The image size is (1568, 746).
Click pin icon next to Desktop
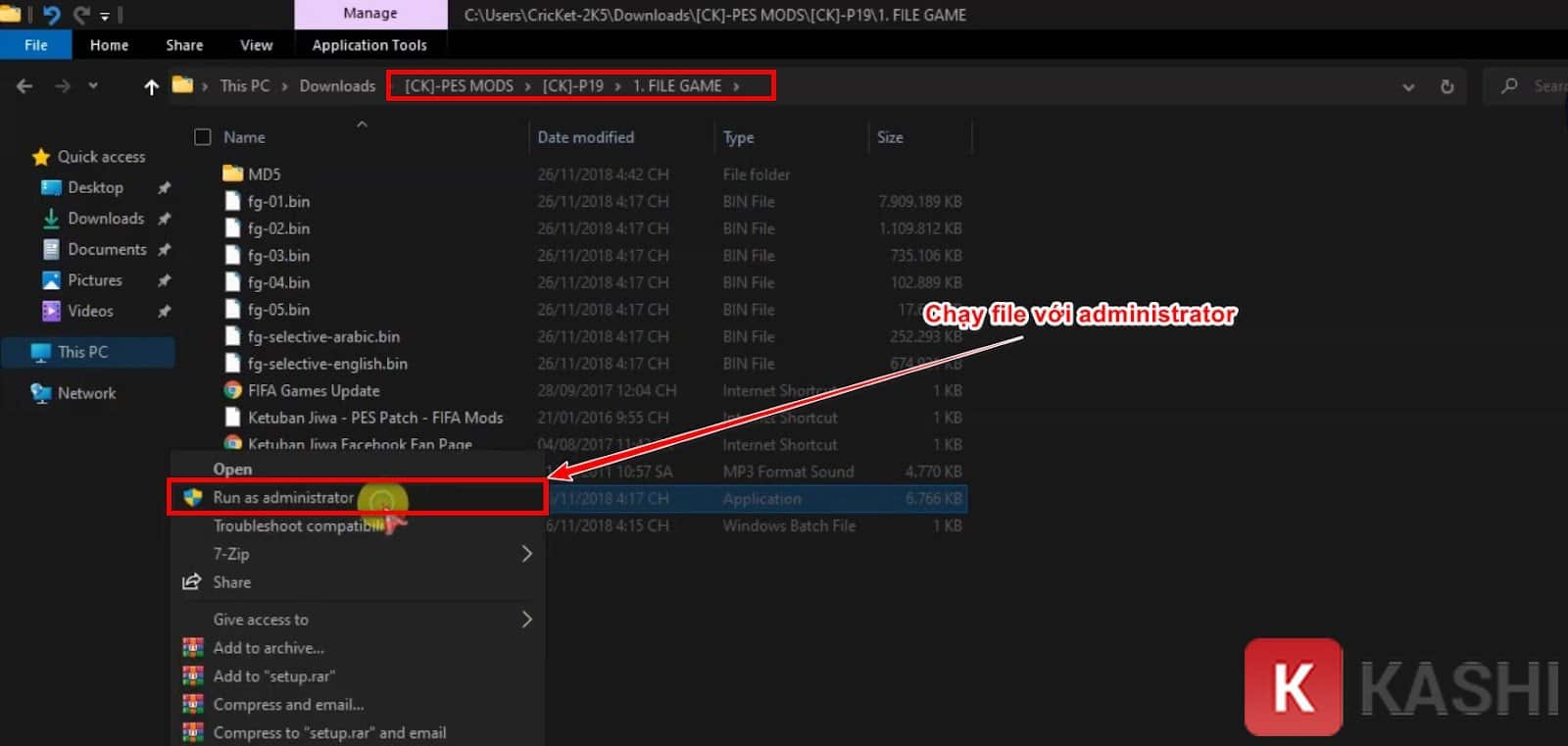point(164,188)
